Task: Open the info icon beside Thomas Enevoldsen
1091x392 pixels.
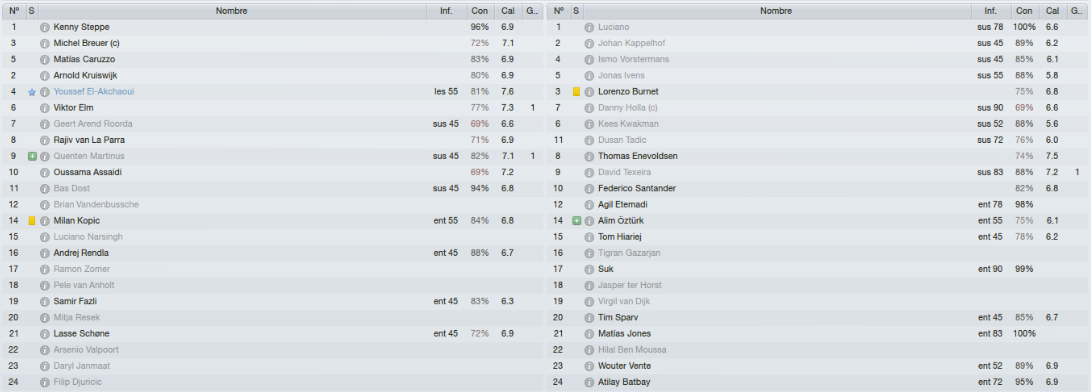Action: [589, 156]
